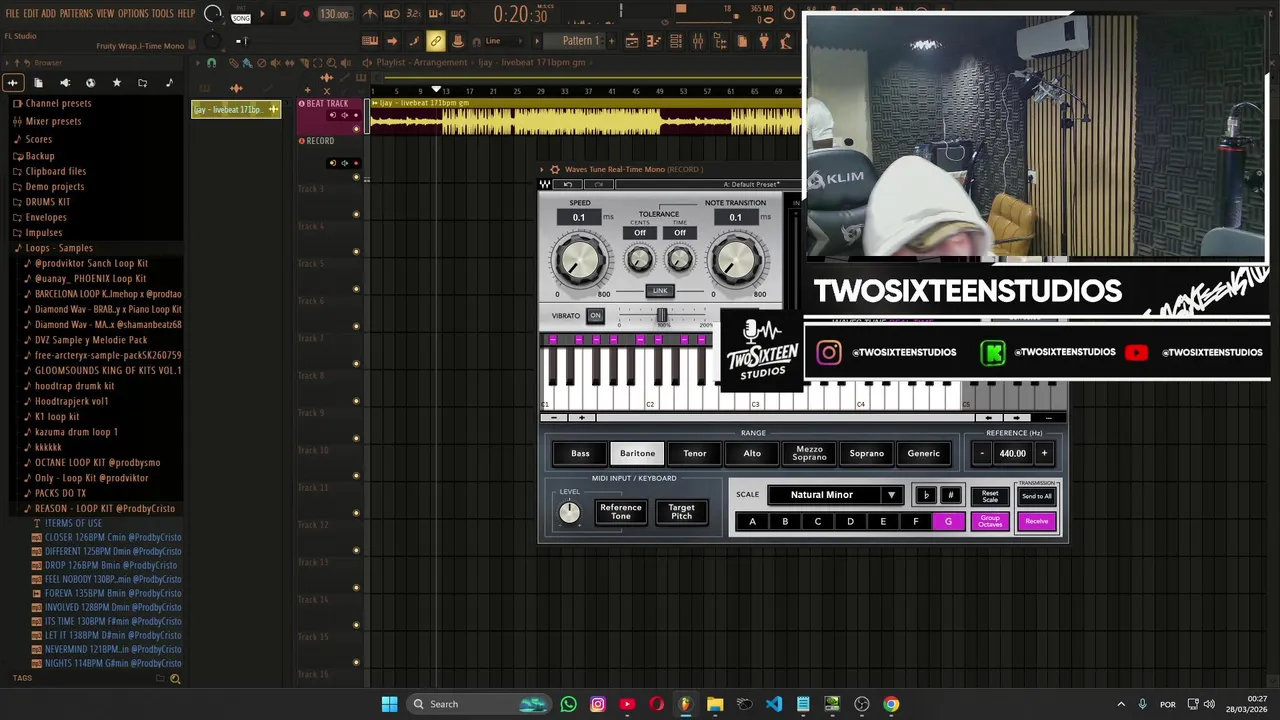This screenshot has height=720, width=1280.
Task: Adjust the Vibrato amount slider
Action: 662,316
